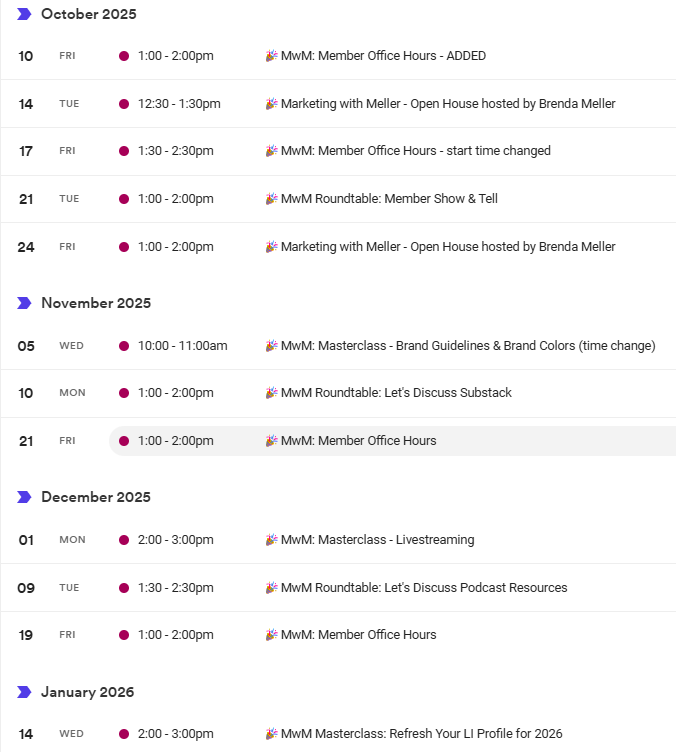The image size is (676, 752).
Task: Collapse the November 2025 section arrow
Action: 24,303
